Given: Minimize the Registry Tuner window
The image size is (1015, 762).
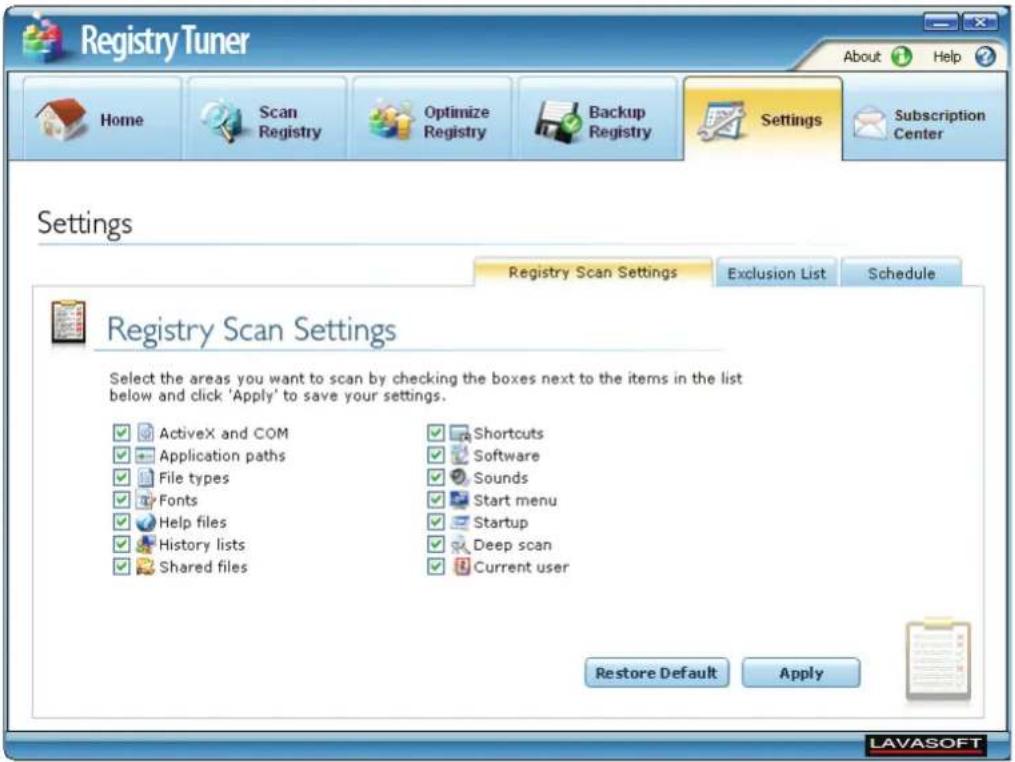Looking at the screenshot, I should (941, 23).
